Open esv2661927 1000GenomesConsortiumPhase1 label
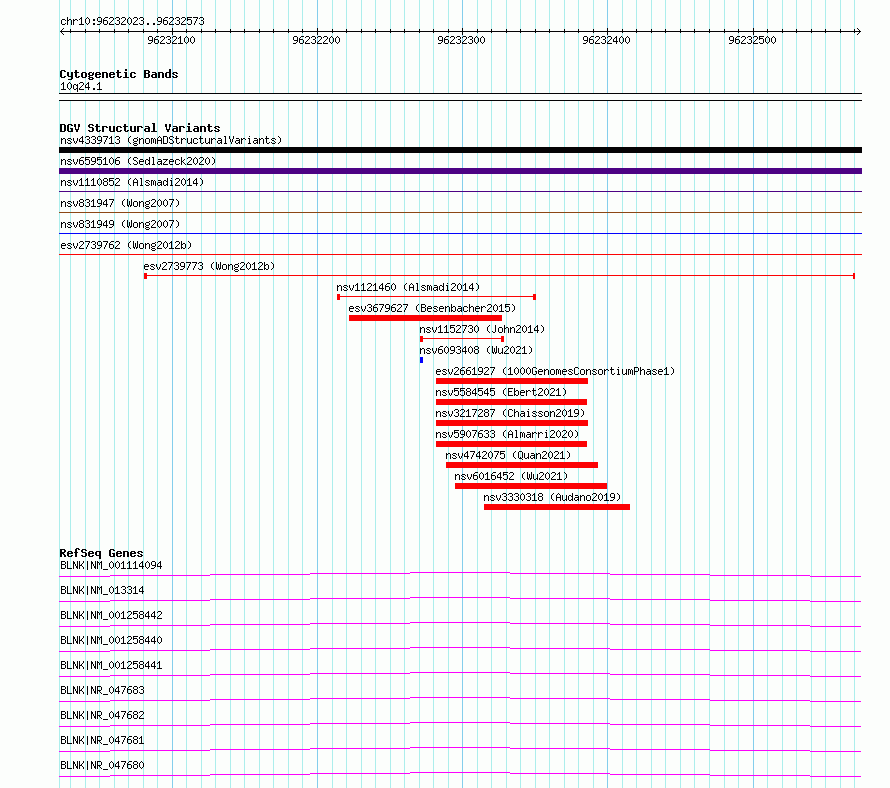 [x=555, y=371]
